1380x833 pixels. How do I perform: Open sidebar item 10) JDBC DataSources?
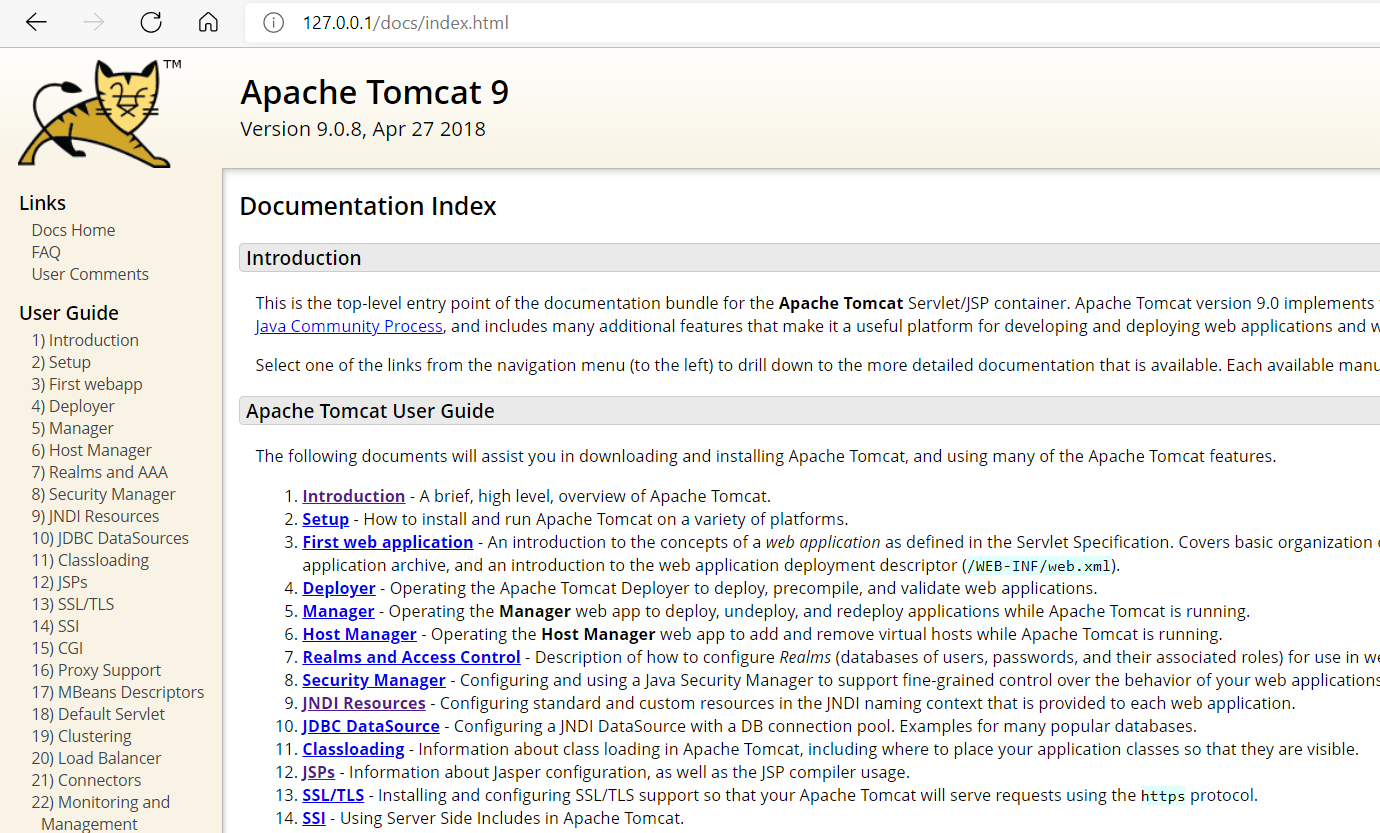point(110,538)
